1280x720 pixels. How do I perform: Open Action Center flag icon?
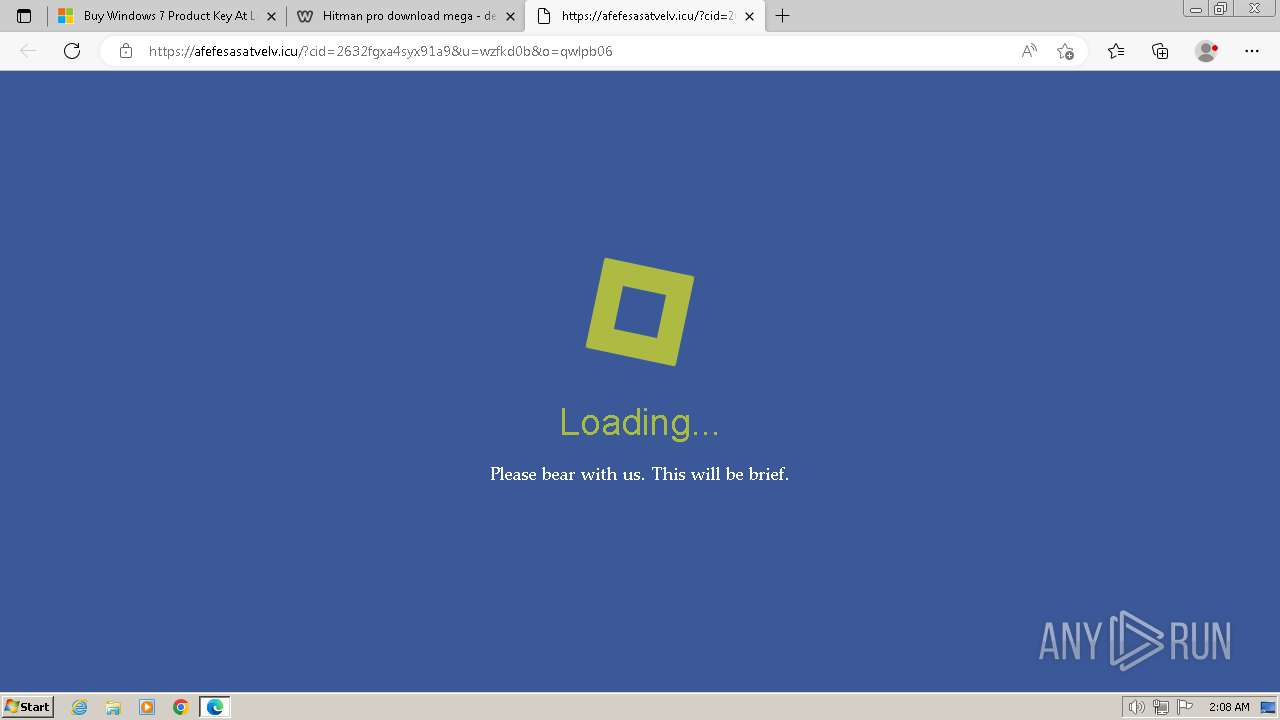pyautogui.click(x=1185, y=707)
